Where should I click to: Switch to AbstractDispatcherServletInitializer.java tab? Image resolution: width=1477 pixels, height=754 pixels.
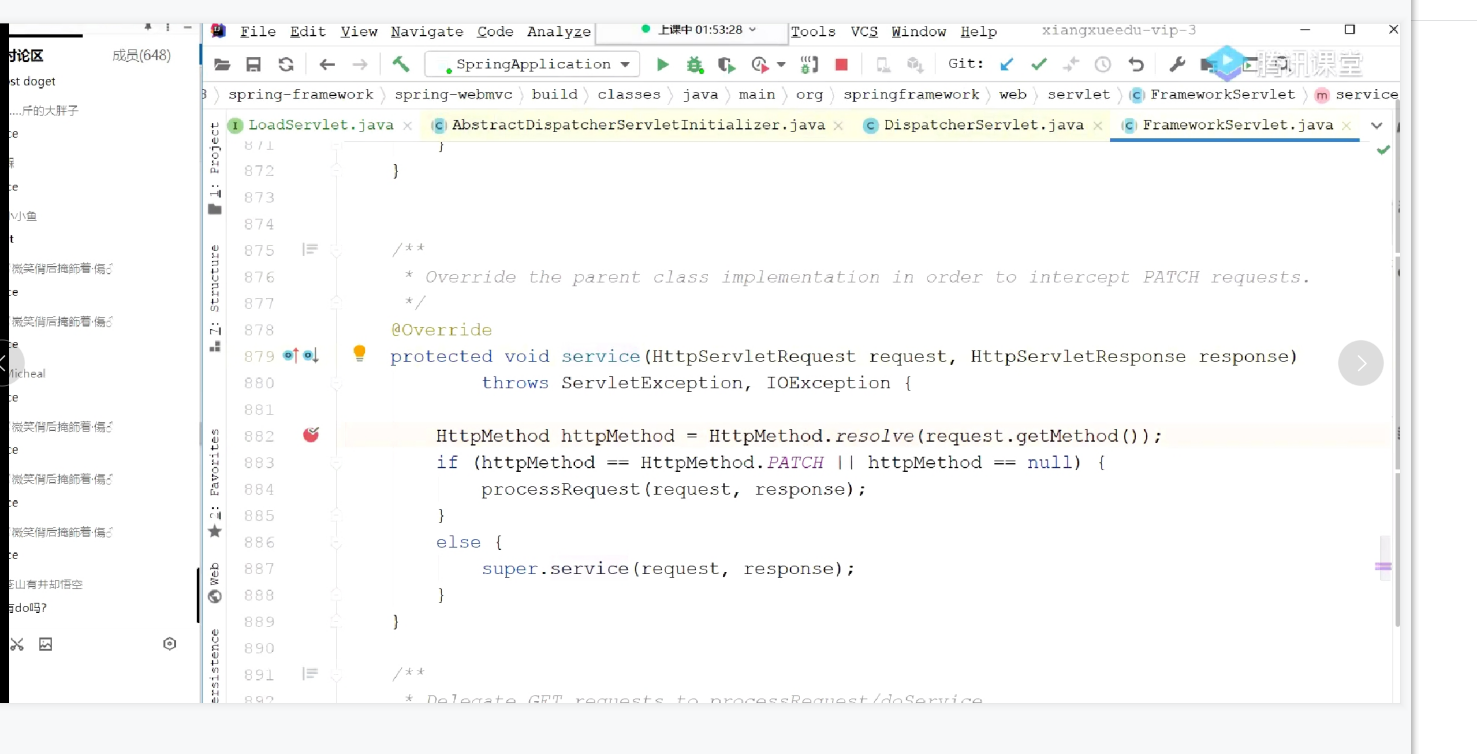638,125
